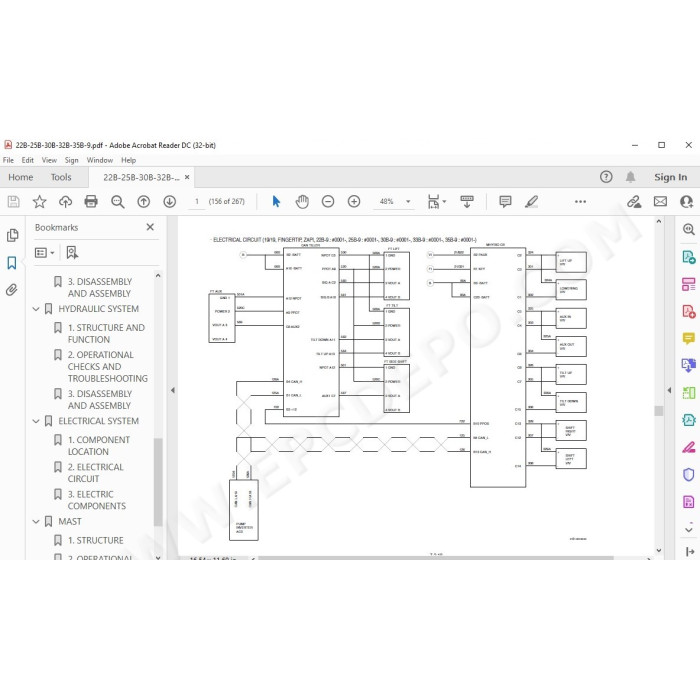Click the Save file icon
This screenshot has width=700, height=700.
point(13,202)
